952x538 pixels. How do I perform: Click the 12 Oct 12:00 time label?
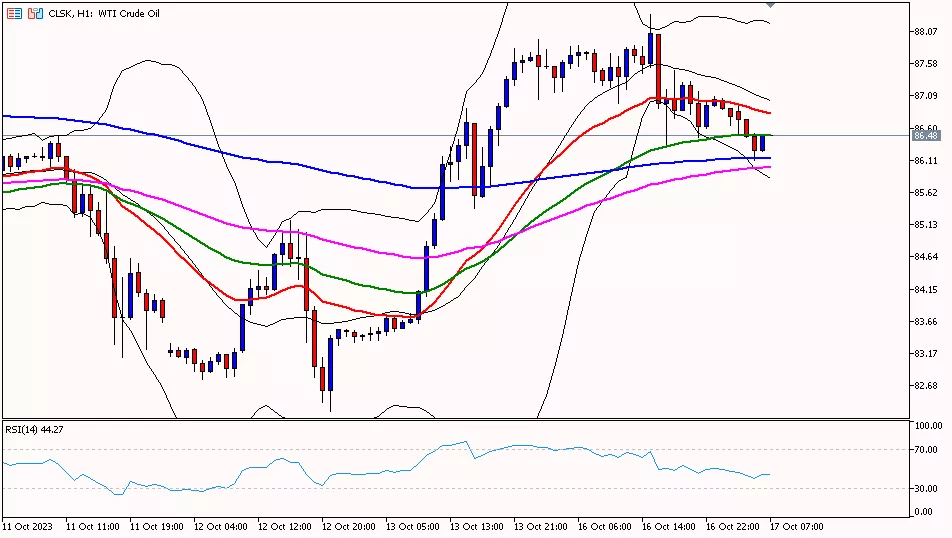point(283,526)
